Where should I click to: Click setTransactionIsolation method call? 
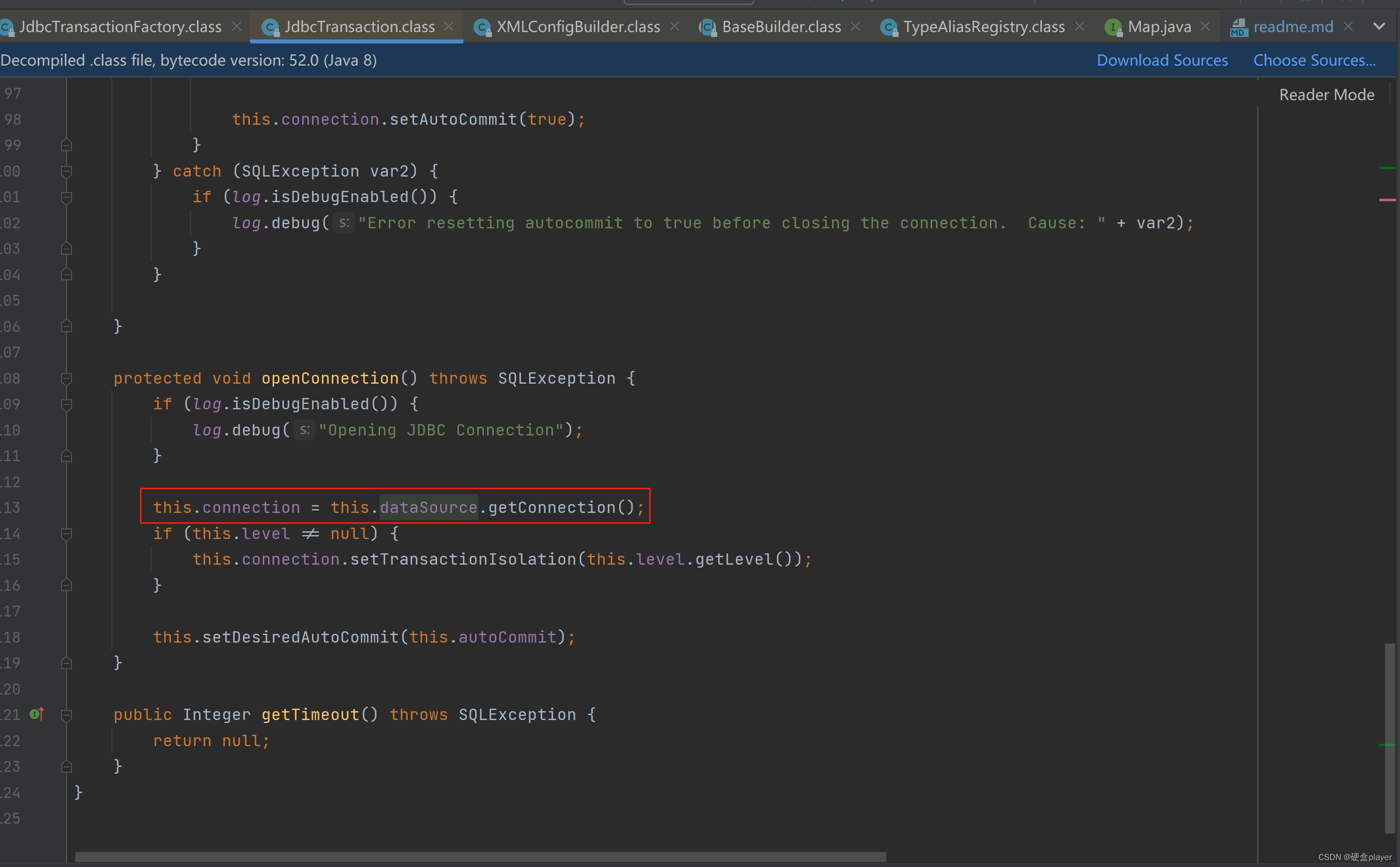tap(463, 559)
